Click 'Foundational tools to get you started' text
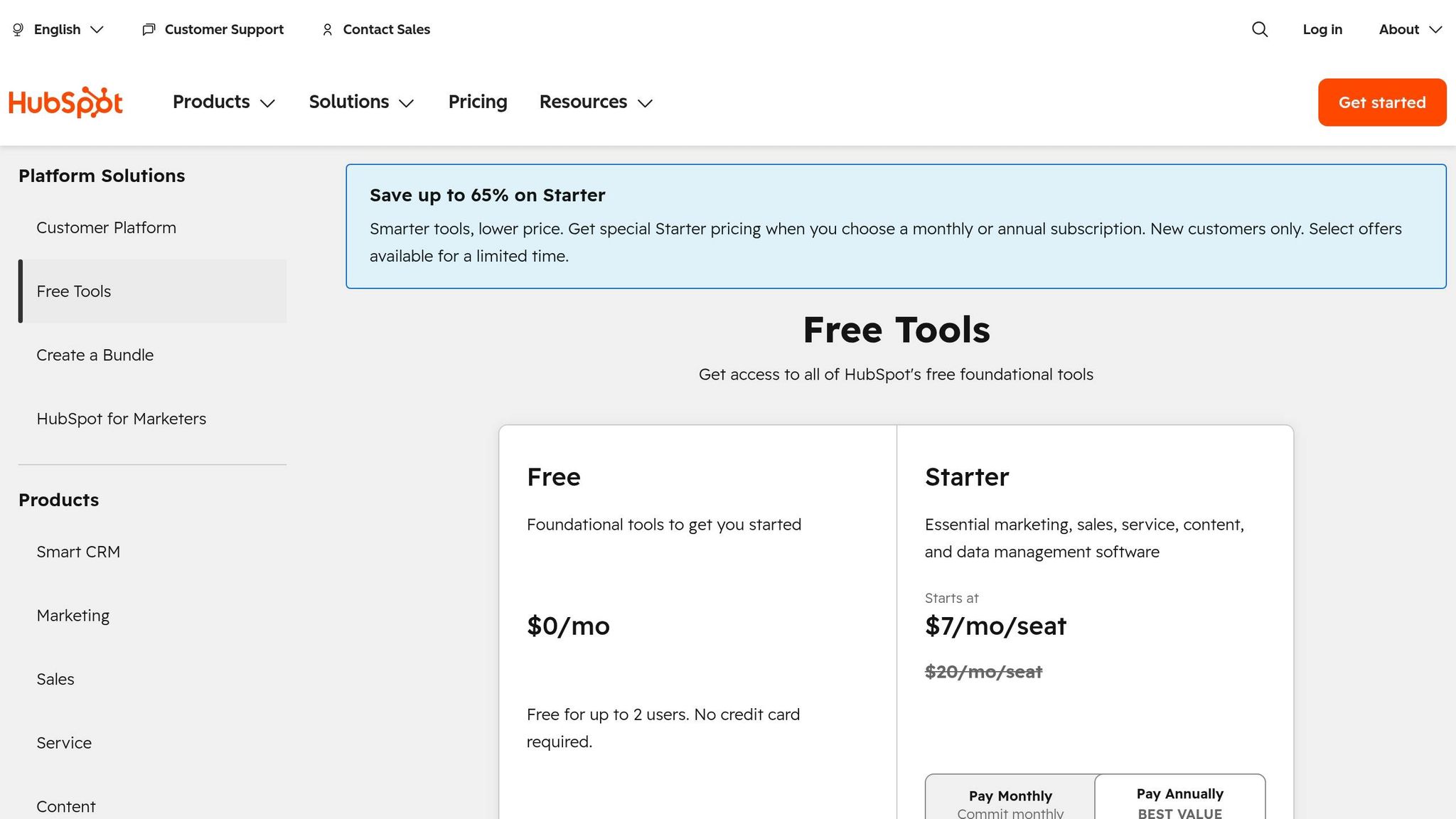The height and width of the screenshot is (819, 1456). coord(664,525)
